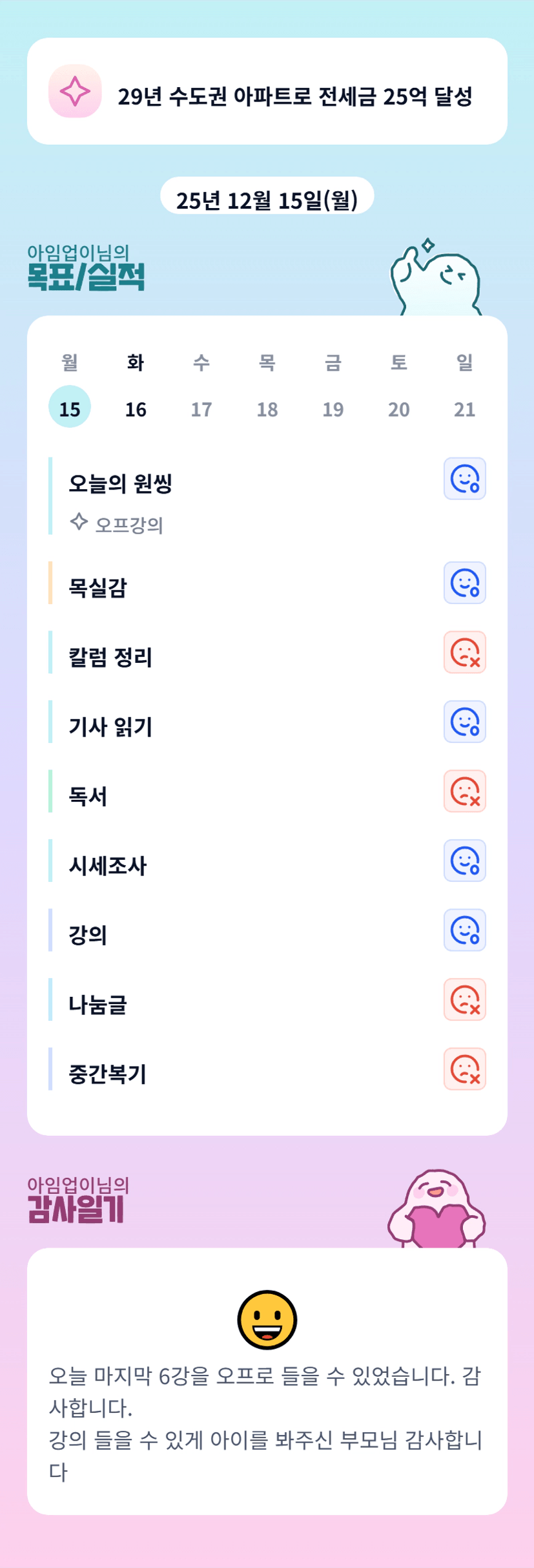Click the 나눔글 red sad-face icon

pos(464,999)
